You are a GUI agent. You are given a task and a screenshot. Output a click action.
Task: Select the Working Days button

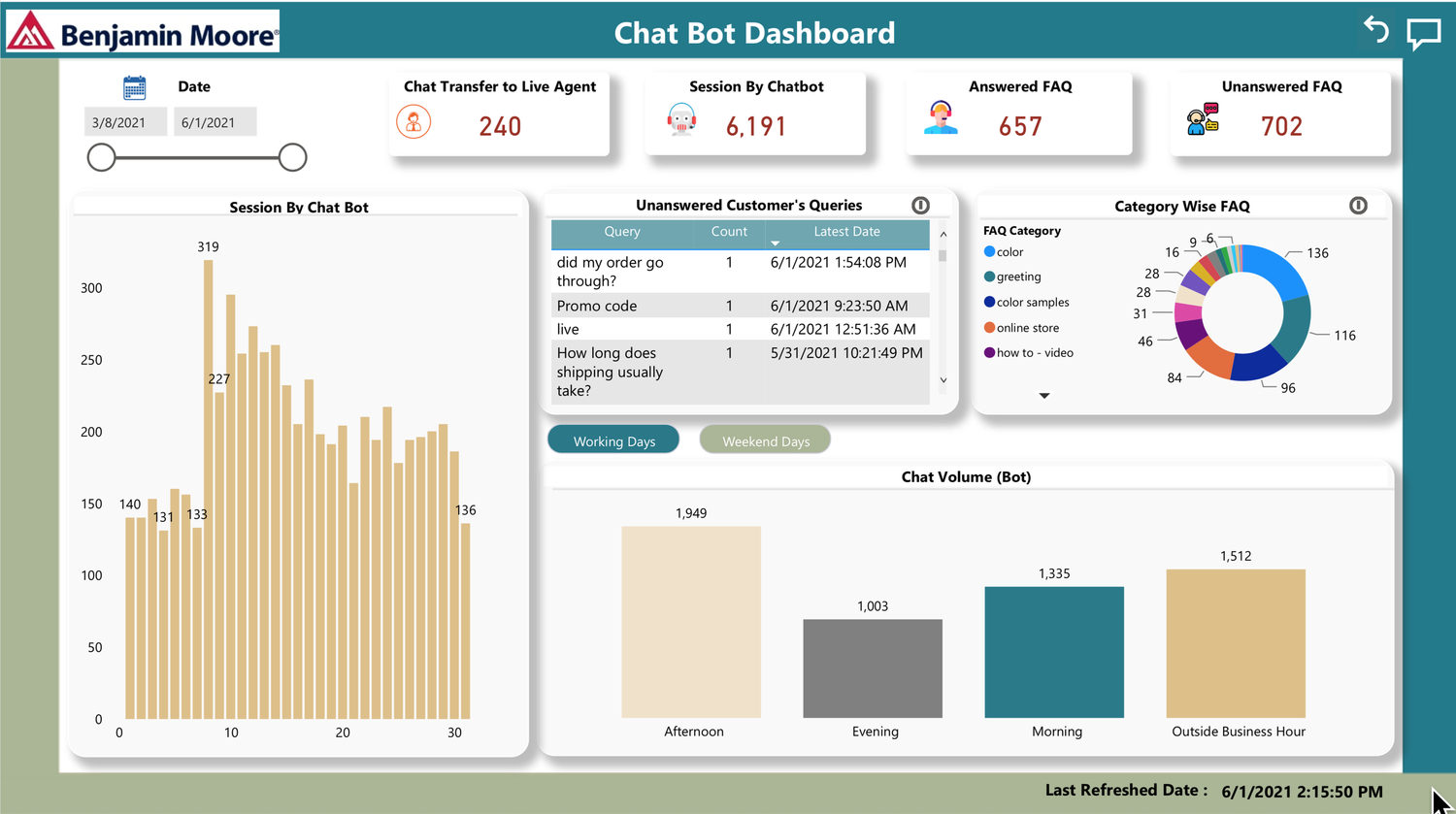[613, 440]
